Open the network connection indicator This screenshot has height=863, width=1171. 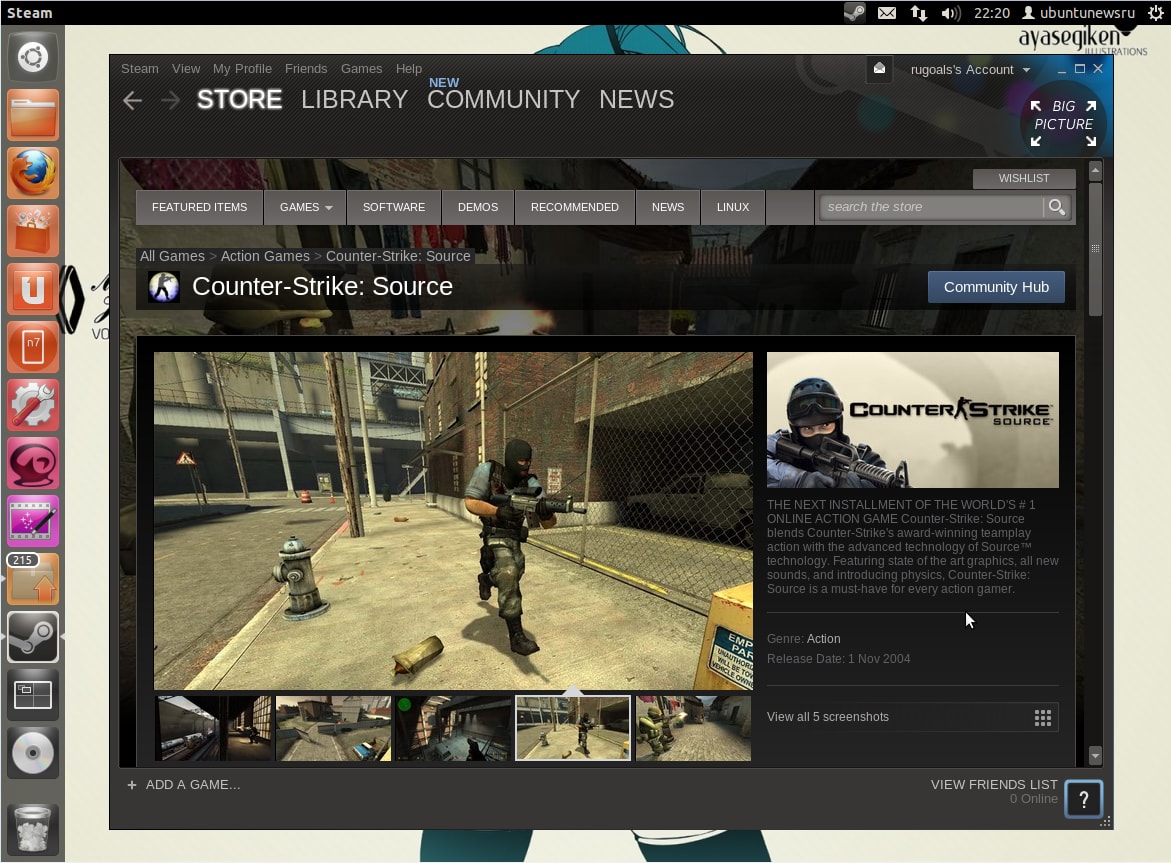click(x=919, y=13)
